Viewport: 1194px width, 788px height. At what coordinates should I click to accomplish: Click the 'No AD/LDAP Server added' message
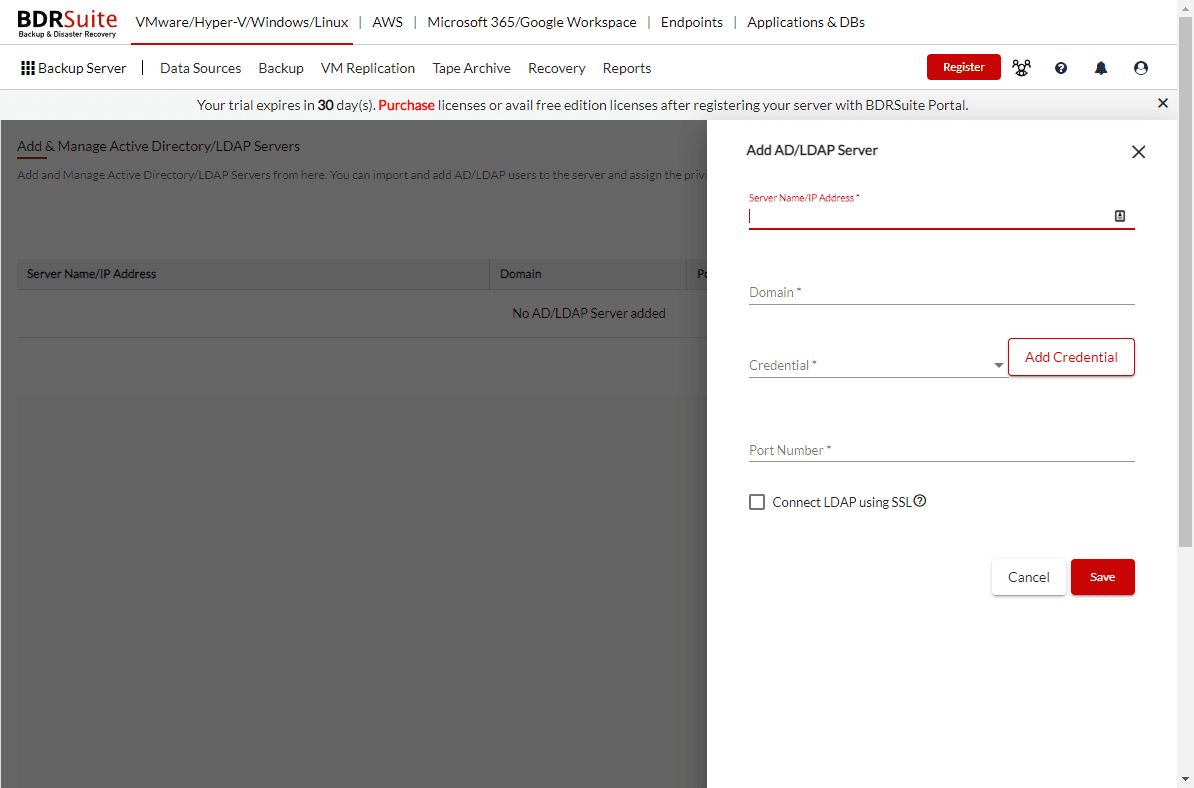[x=589, y=313]
